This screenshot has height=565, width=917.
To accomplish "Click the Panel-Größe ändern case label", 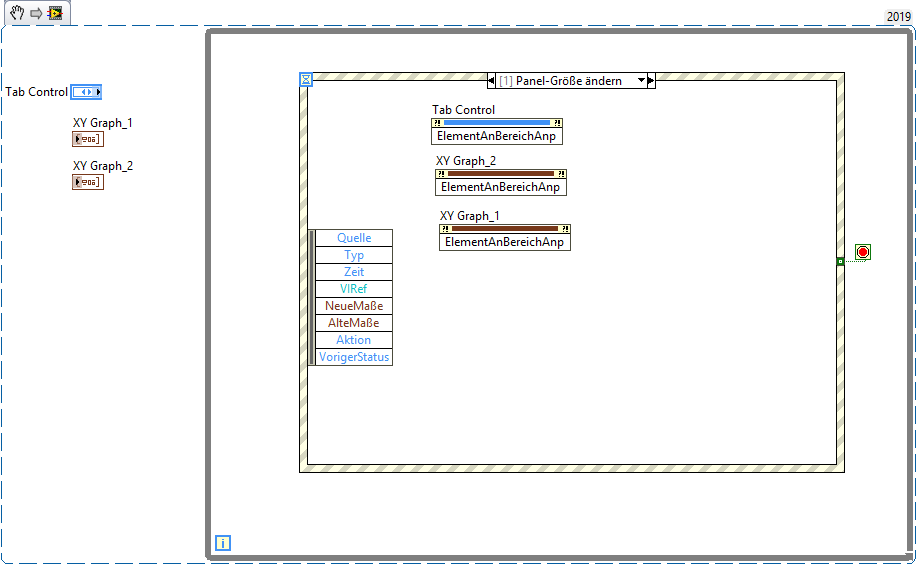I will (568, 81).
